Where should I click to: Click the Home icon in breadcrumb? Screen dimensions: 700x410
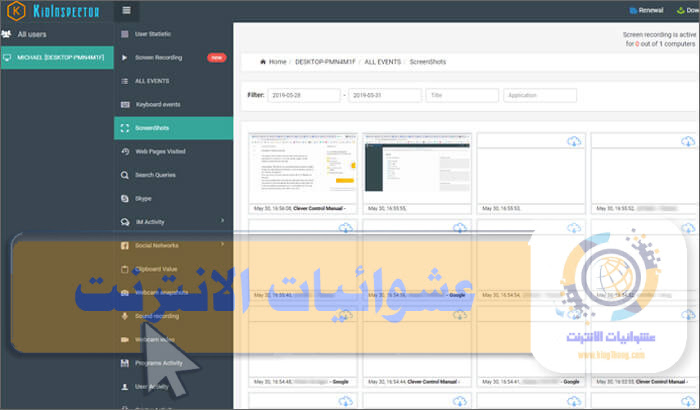tap(263, 62)
